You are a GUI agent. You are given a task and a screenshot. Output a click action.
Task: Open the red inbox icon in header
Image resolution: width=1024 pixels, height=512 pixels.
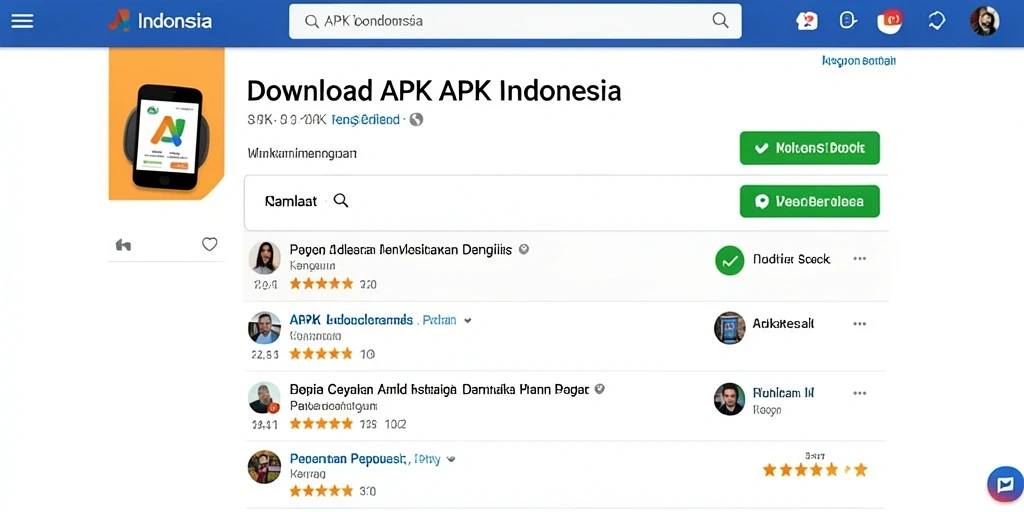coord(889,21)
